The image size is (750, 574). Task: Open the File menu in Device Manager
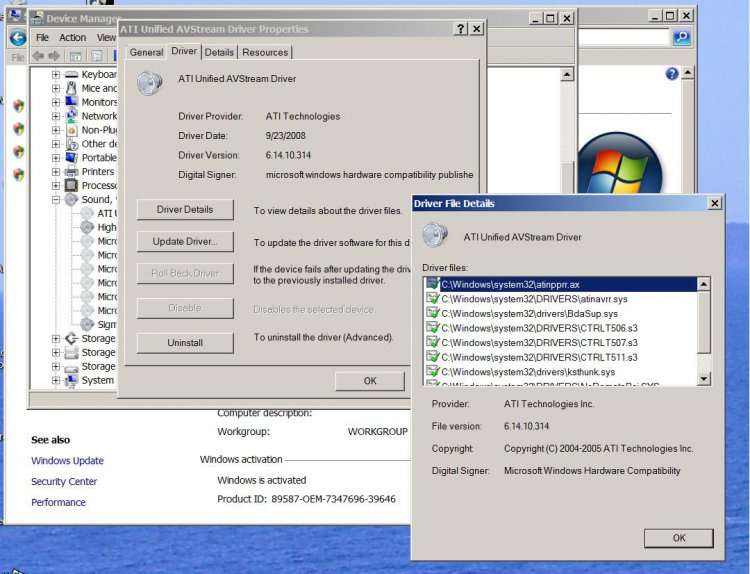42,37
